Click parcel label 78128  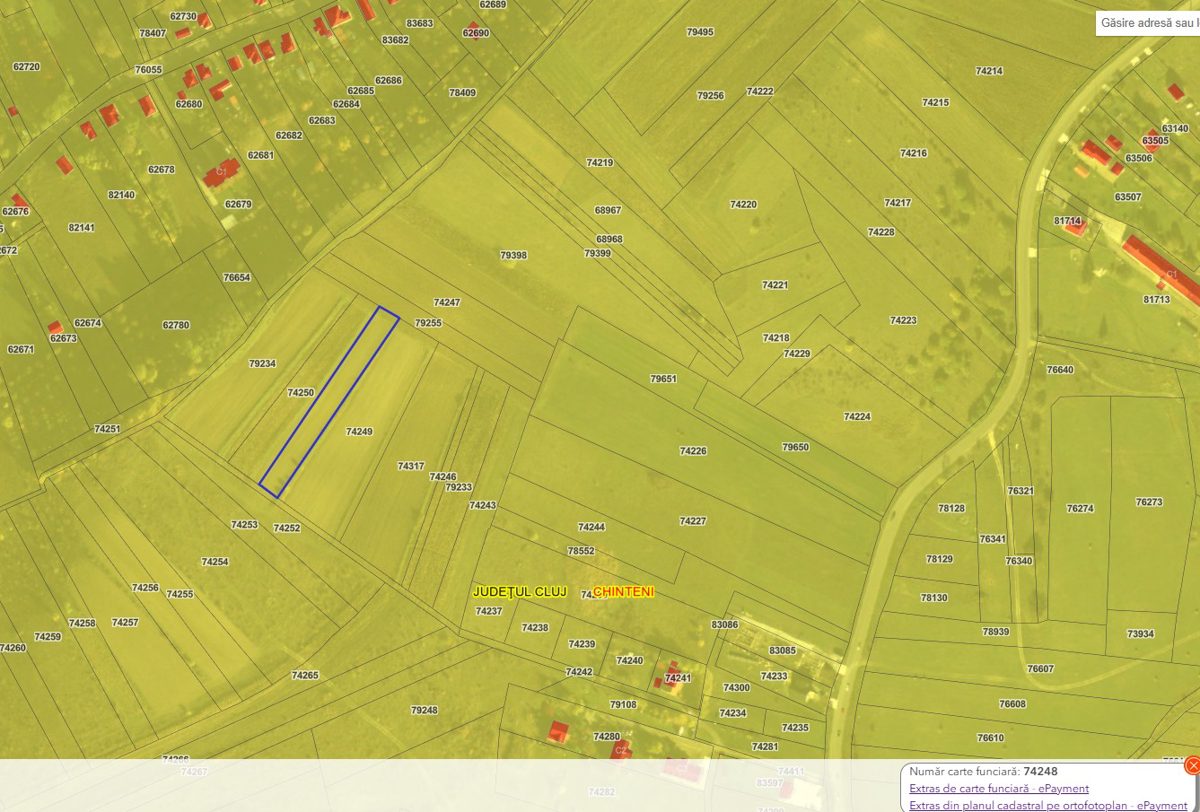point(952,508)
